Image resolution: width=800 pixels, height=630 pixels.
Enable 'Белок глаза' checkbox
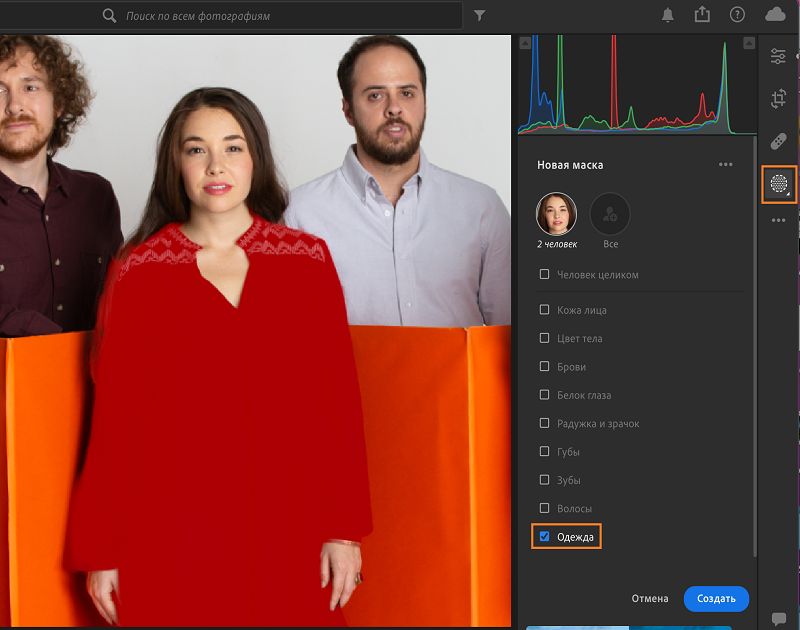click(x=544, y=395)
